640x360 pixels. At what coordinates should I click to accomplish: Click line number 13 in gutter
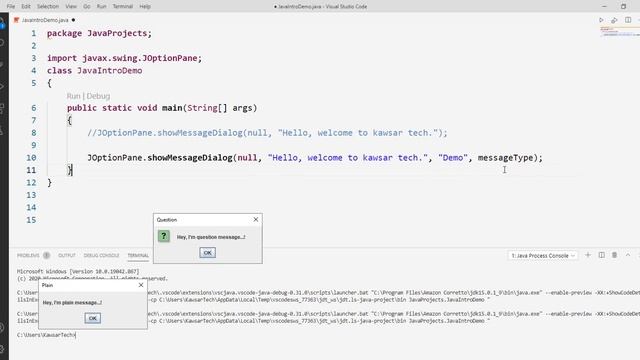coord(31,195)
